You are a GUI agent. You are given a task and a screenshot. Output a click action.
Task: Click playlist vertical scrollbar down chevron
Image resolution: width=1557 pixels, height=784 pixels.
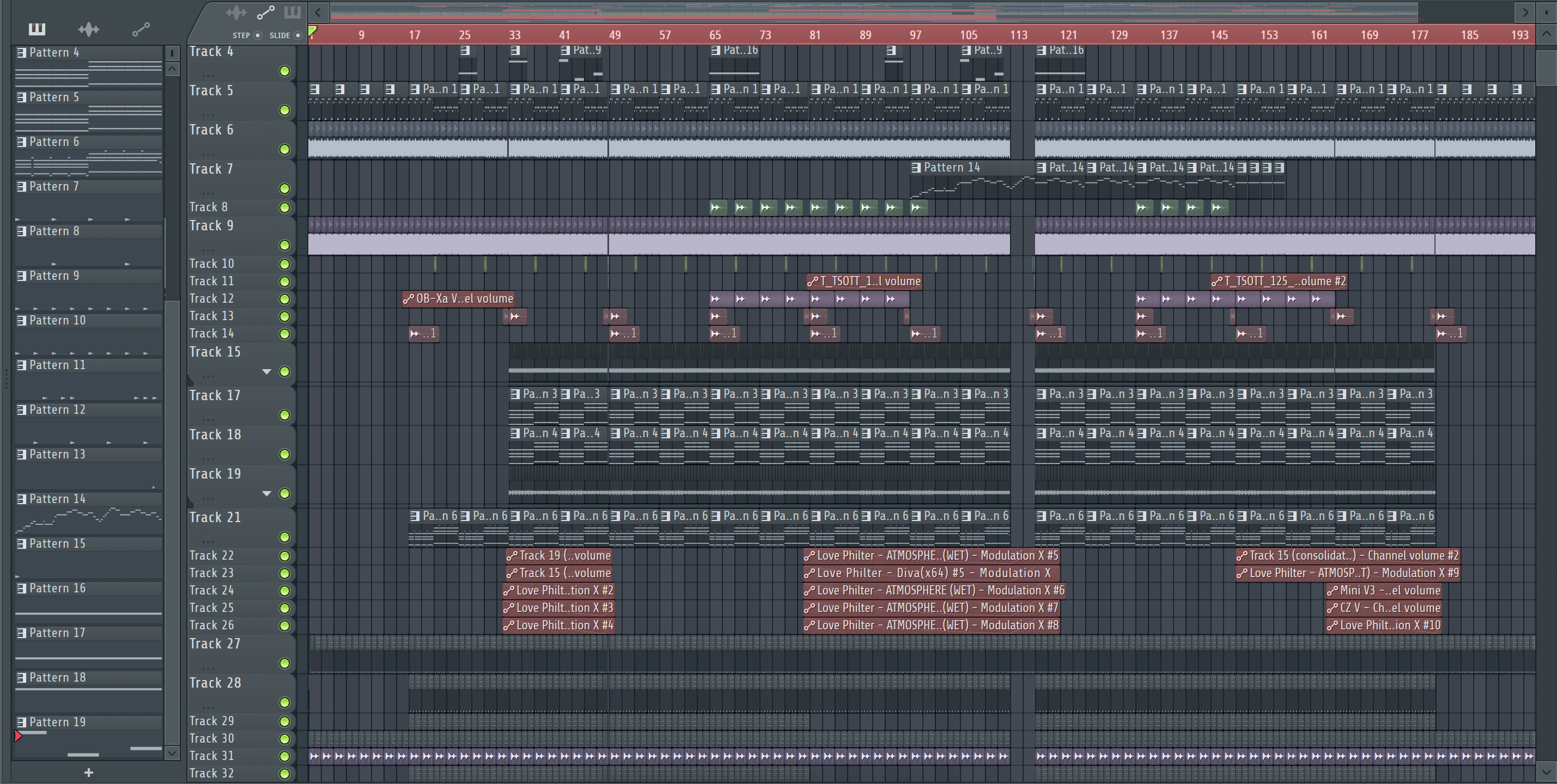(1547, 771)
